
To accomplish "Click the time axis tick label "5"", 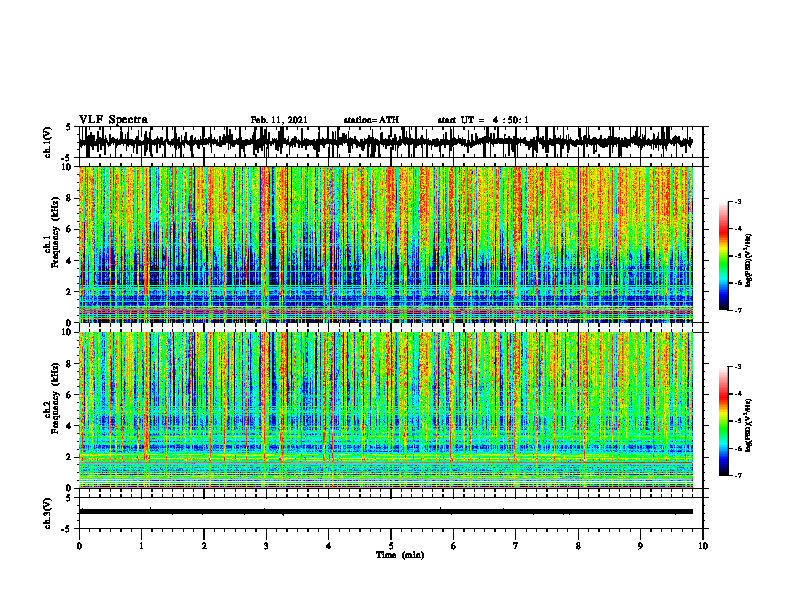I will [x=391, y=546].
